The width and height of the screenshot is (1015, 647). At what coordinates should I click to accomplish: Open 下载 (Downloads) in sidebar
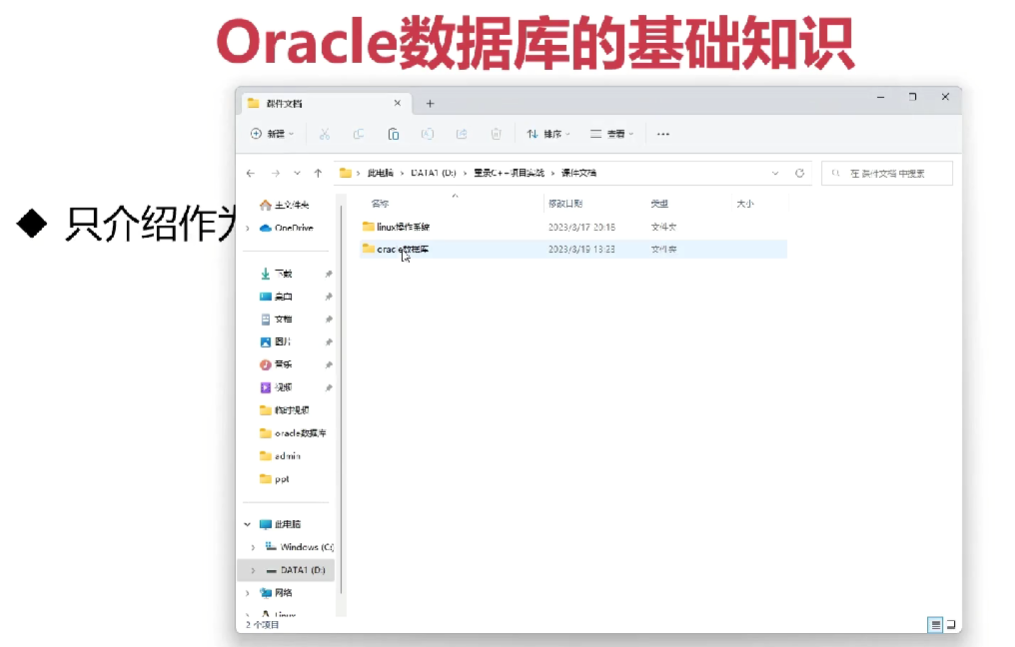(x=276, y=274)
